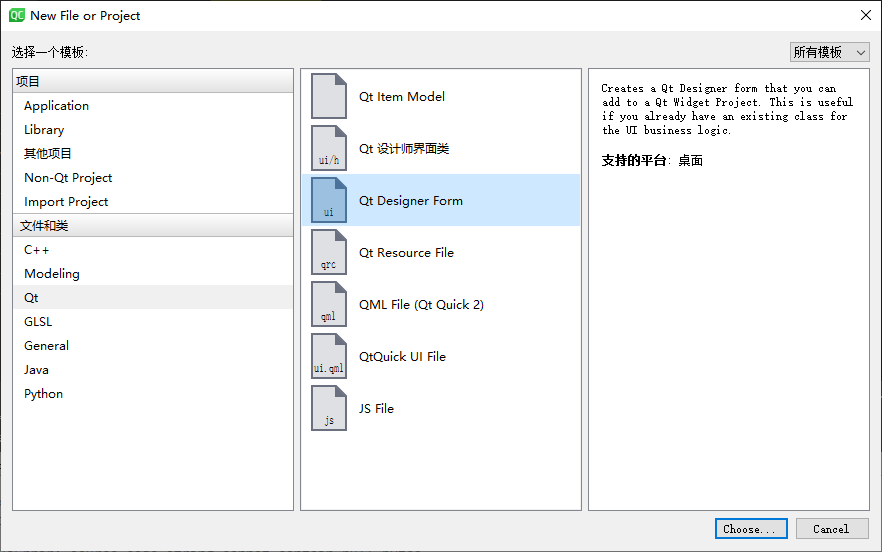Select the Java category
882x552 pixels.
[x=152, y=370]
